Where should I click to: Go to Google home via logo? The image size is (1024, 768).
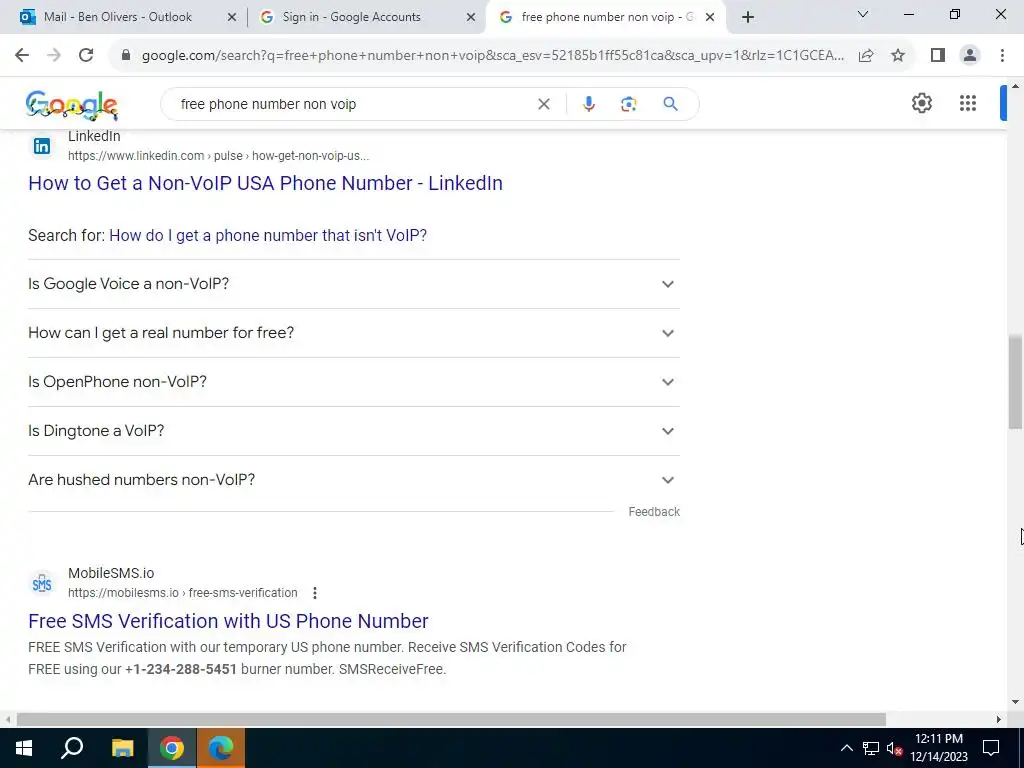[x=72, y=104]
